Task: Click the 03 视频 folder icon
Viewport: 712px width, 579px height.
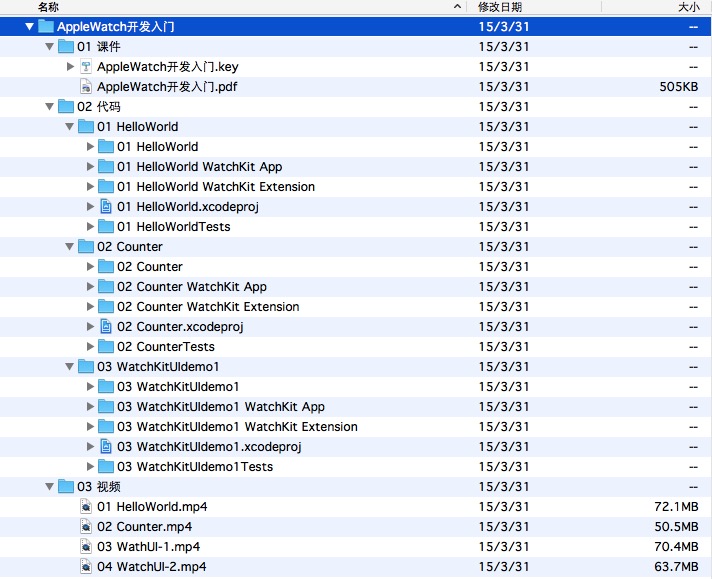Action: (x=66, y=486)
